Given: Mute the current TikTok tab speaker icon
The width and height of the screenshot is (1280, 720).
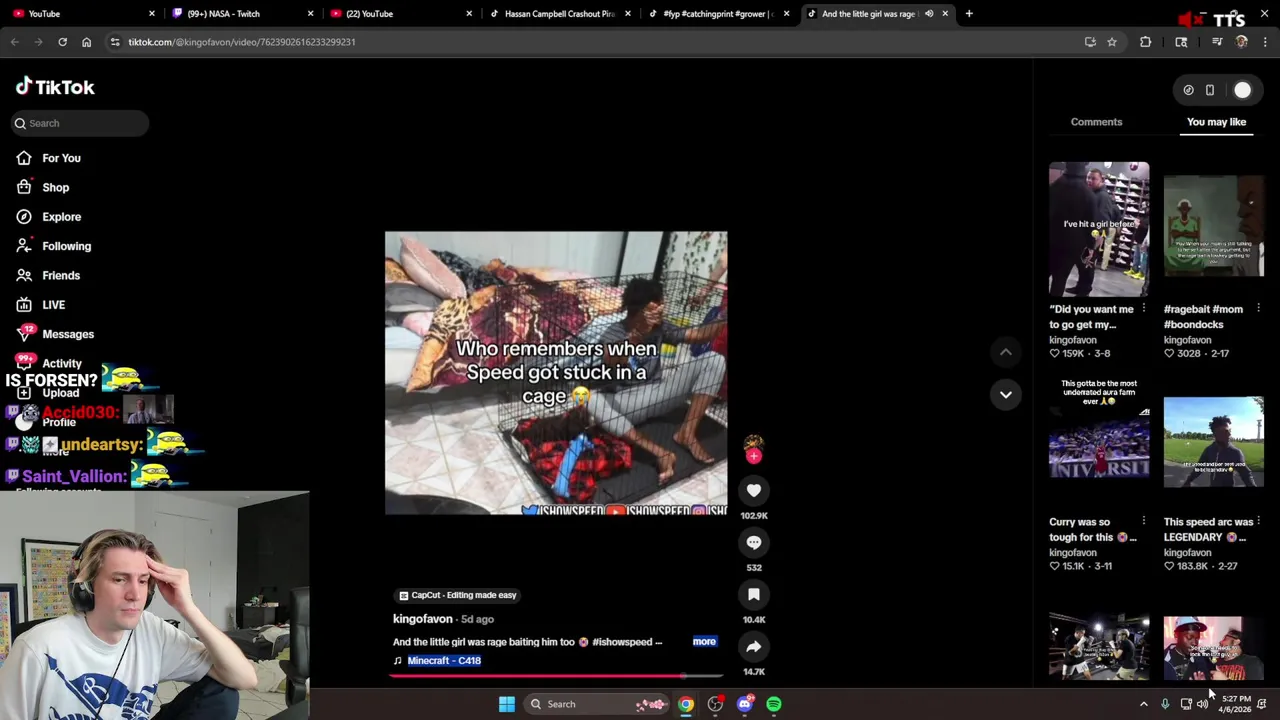Looking at the screenshot, I should [929, 14].
